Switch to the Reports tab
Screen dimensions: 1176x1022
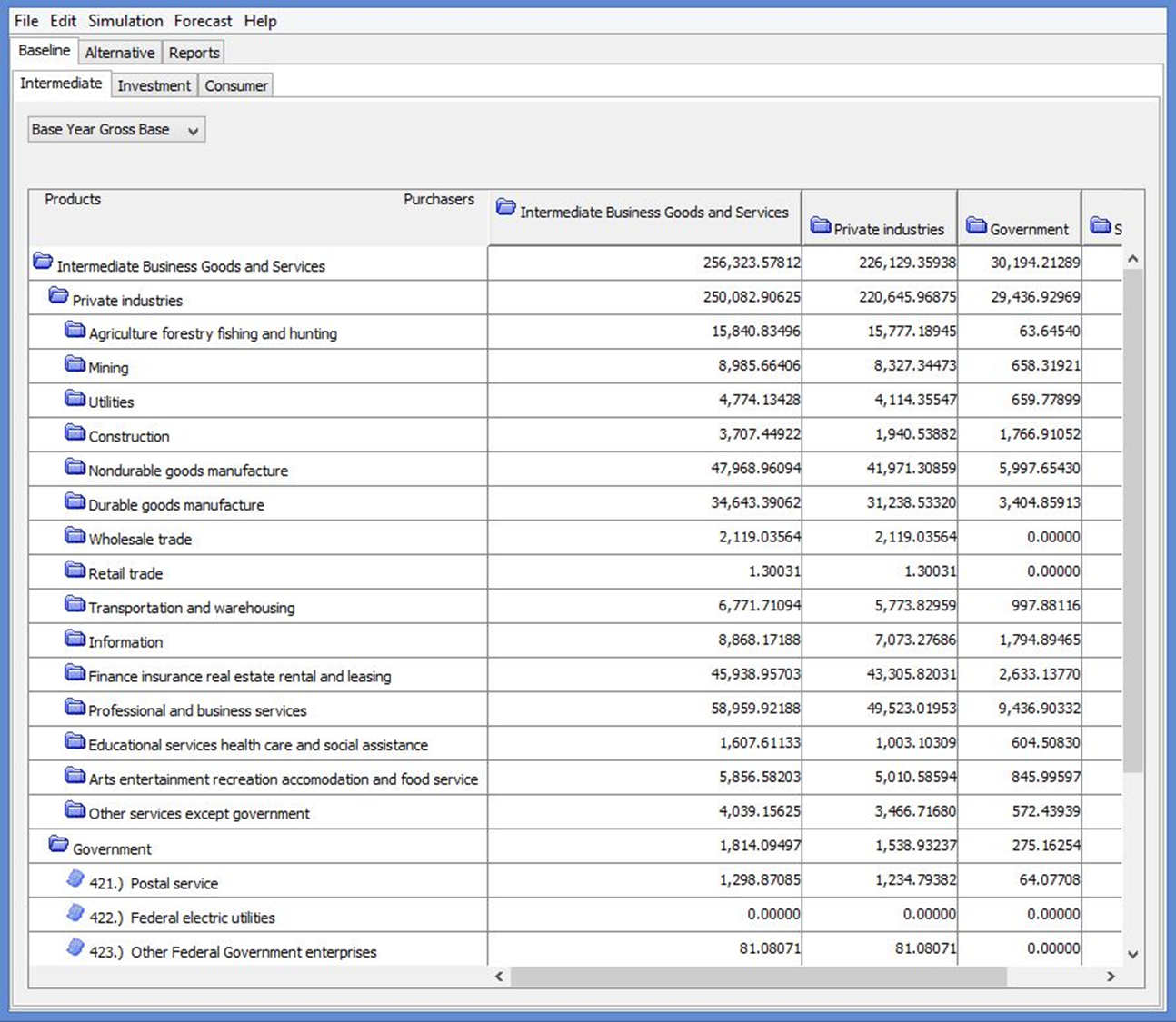[194, 53]
